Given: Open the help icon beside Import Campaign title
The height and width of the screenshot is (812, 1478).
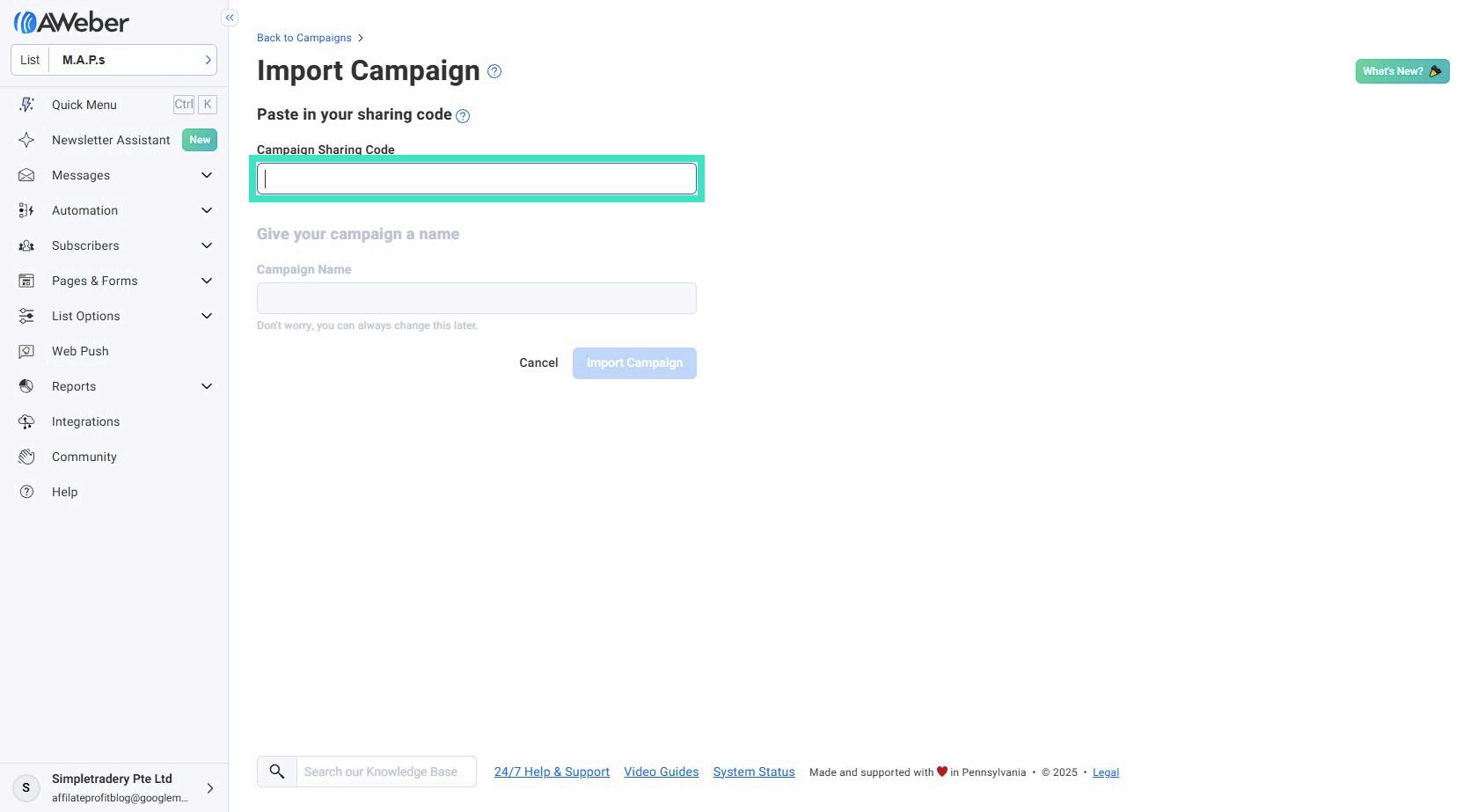Looking at the screenshot, I should (494, 71).
